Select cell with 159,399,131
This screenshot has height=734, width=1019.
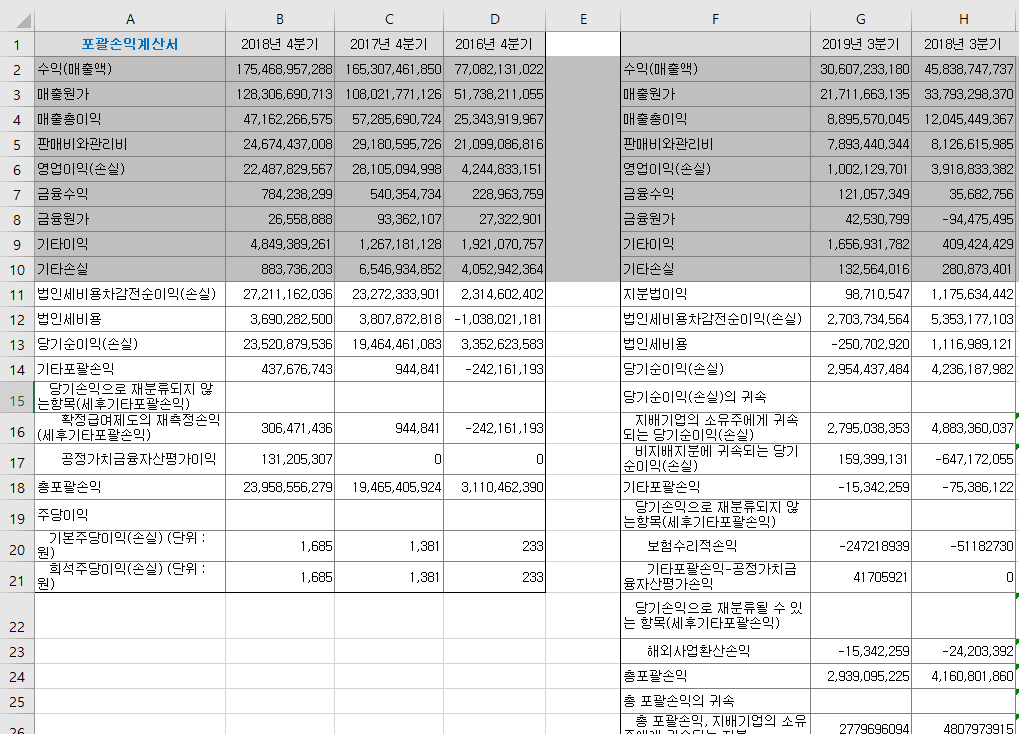(861, 460)
